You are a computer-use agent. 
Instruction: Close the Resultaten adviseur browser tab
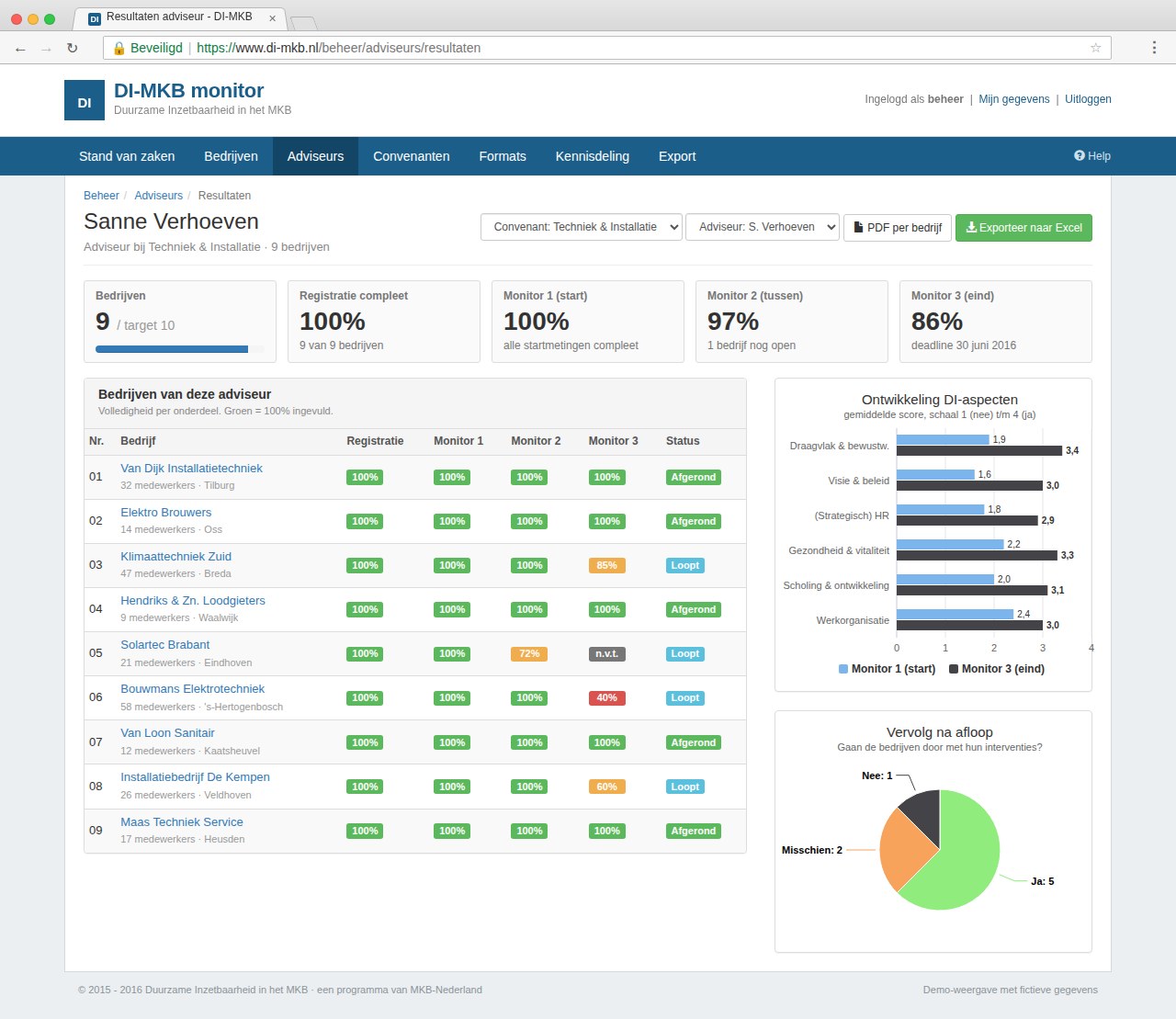pyautogui.click(x=272, y=18)
